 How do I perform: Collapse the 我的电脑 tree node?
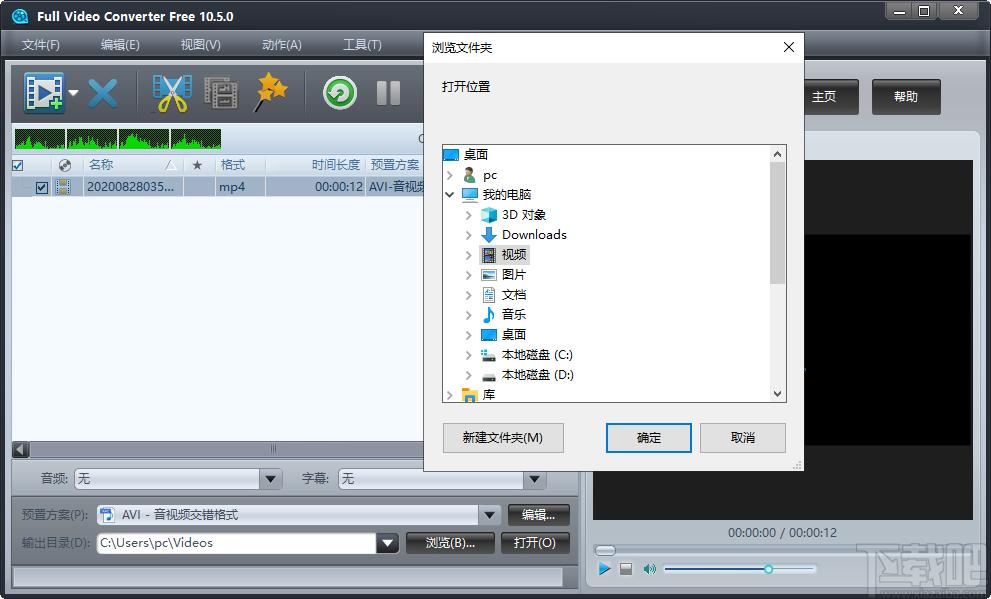(450, 195)
